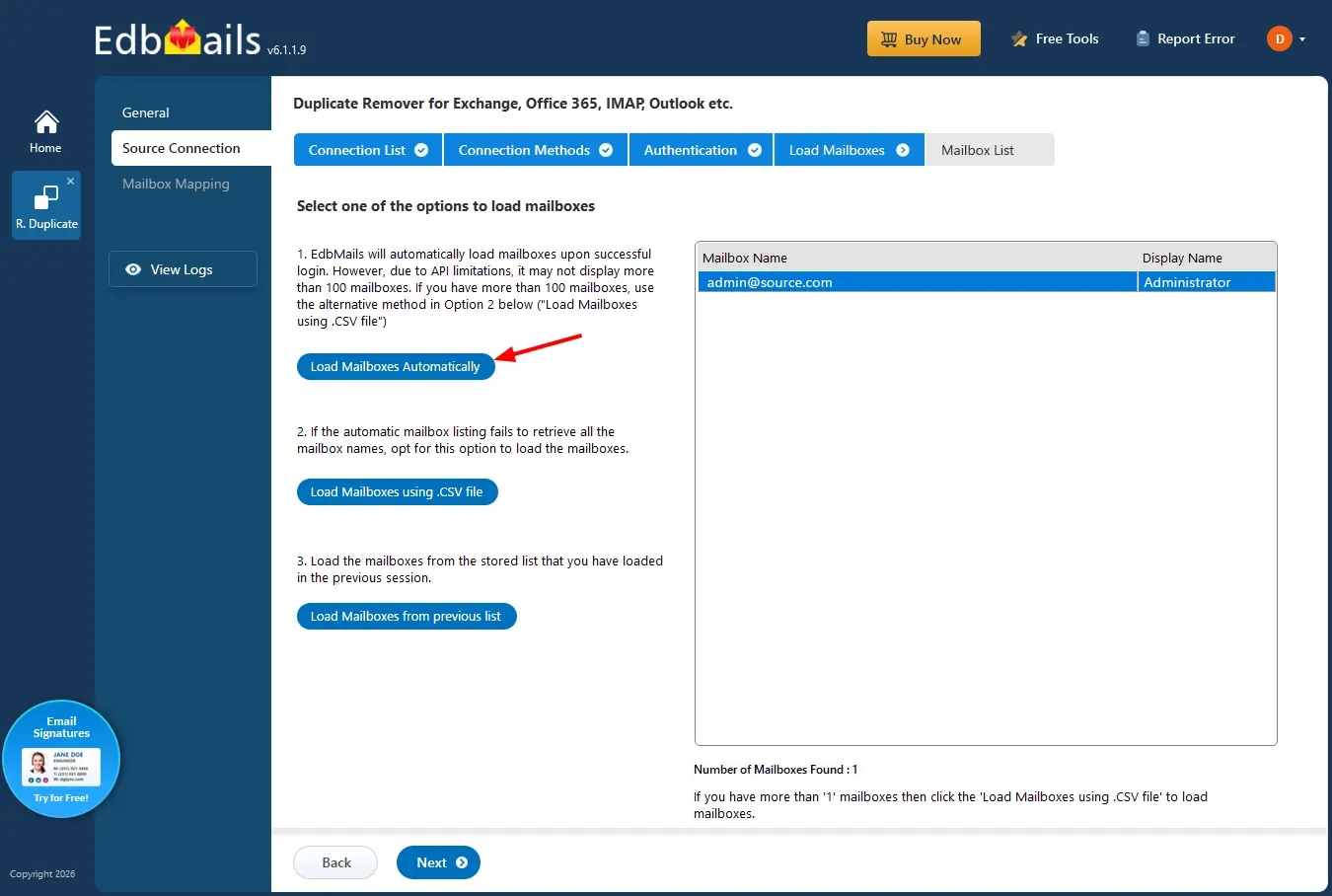Image resolution: width=1332 pixels, height=896 pixels.
Task: Click the cart icon in Buy Now
Action: (888, 39)
